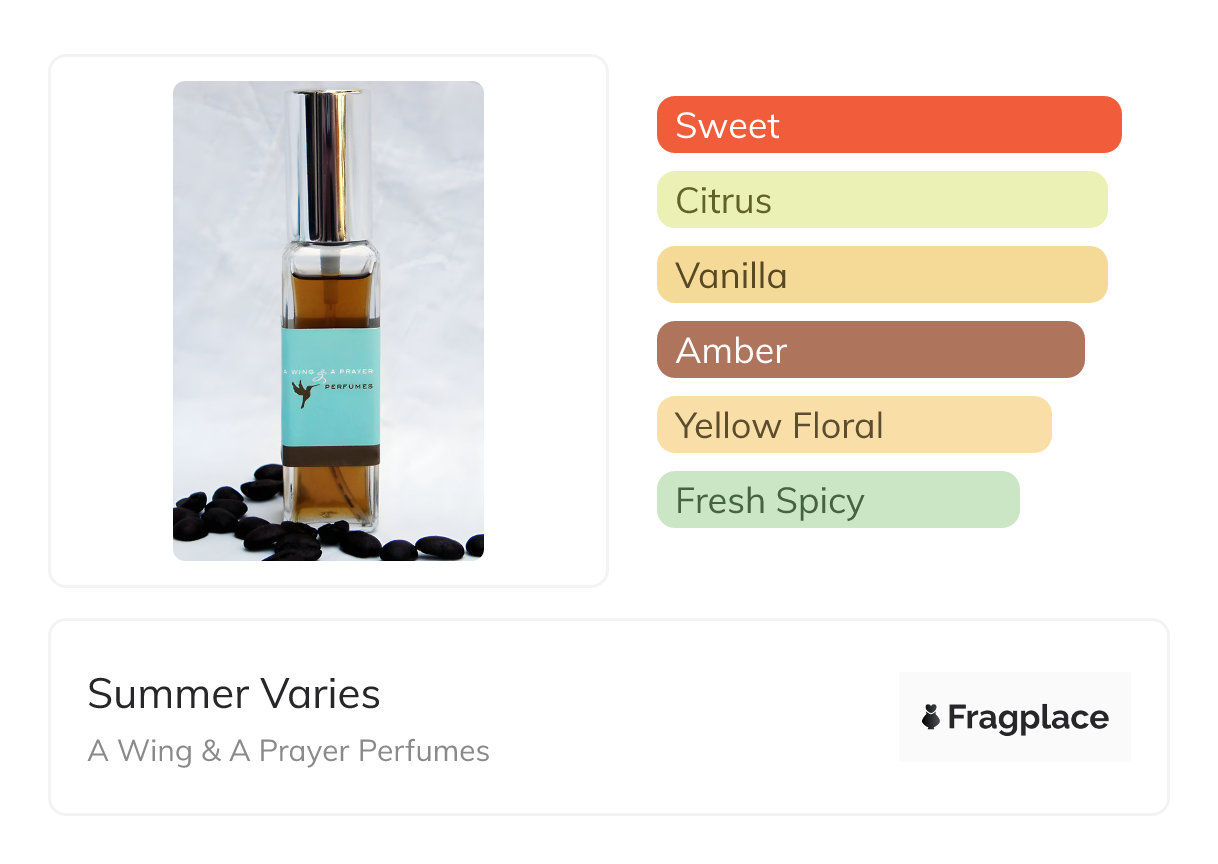This screenshot has height=864, width=1218.
Task: Click the PERFUMES text on bottle label
Action: click(350, 385)
